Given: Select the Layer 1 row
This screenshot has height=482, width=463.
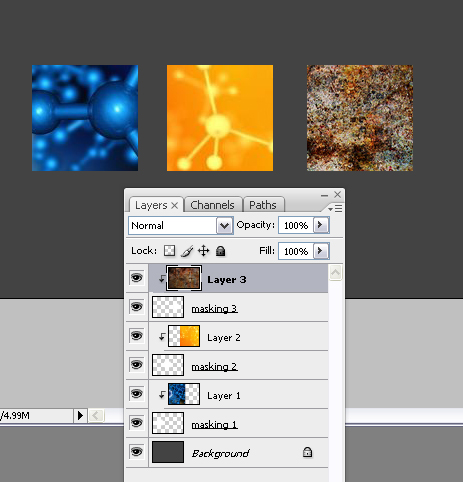Looking at the screenshot, I should click(238, 394).
